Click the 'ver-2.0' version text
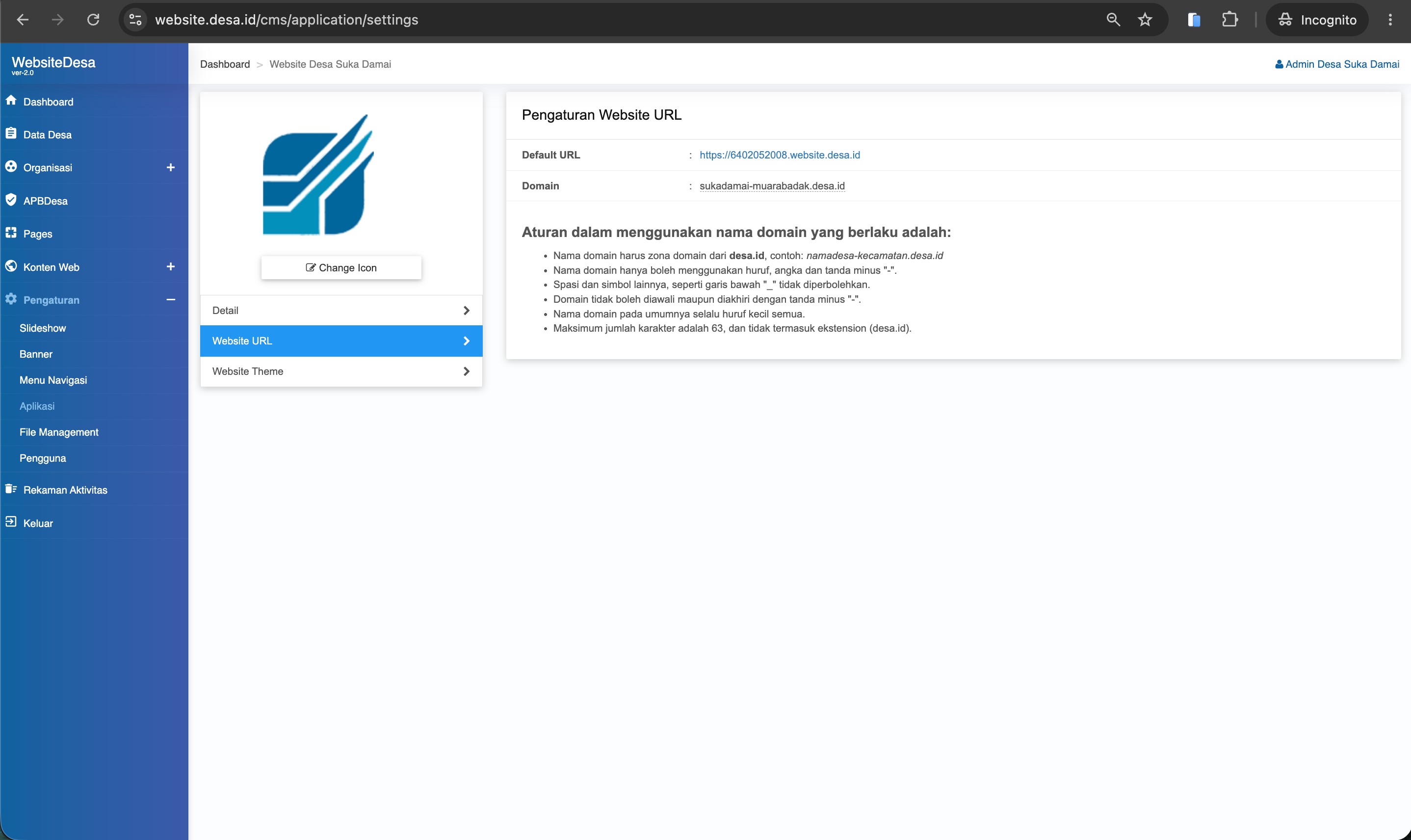 pyautogui.click(x=23, y=73)
